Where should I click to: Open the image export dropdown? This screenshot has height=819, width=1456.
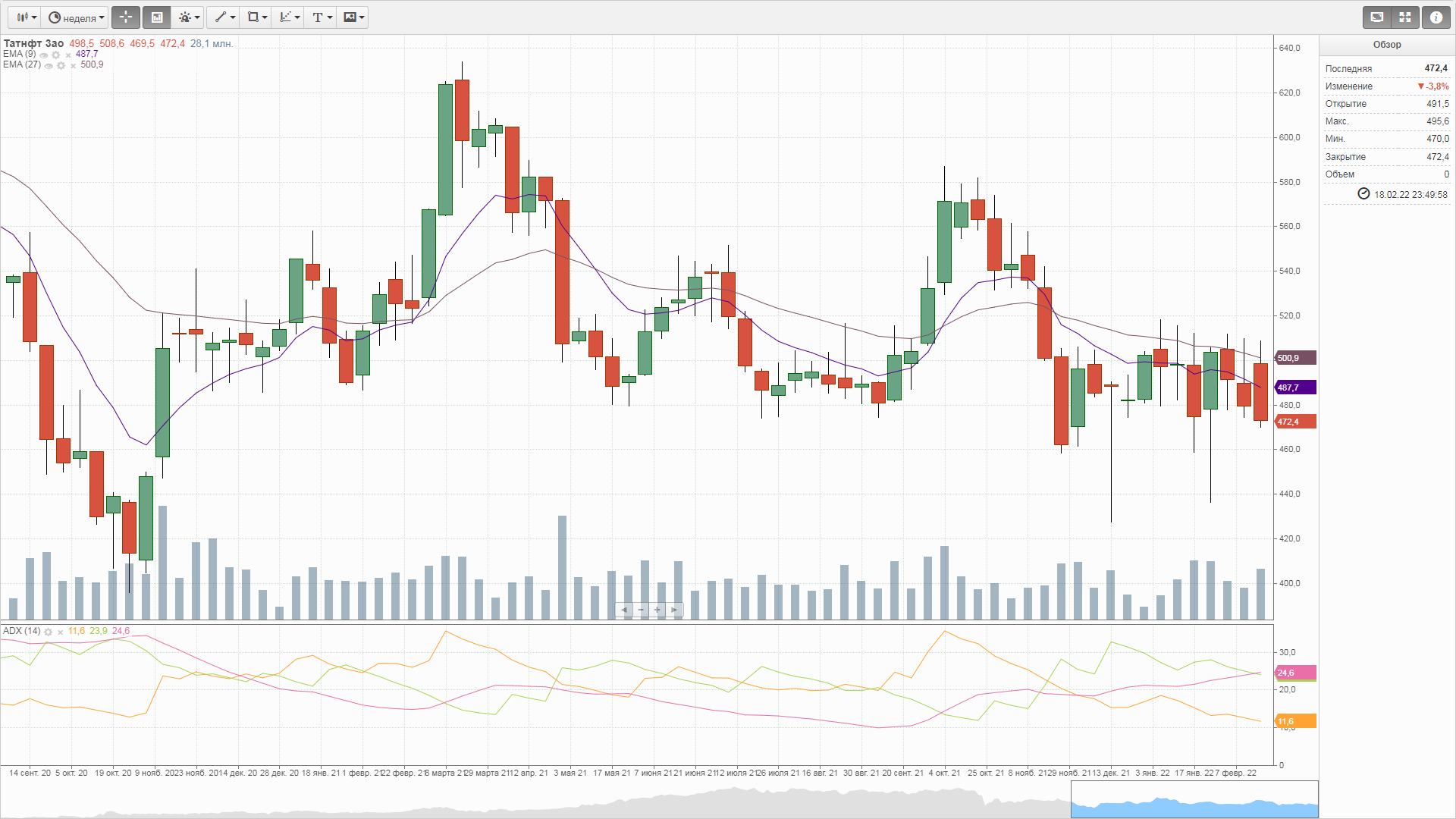pyautogui.click(x=353, y=17)
